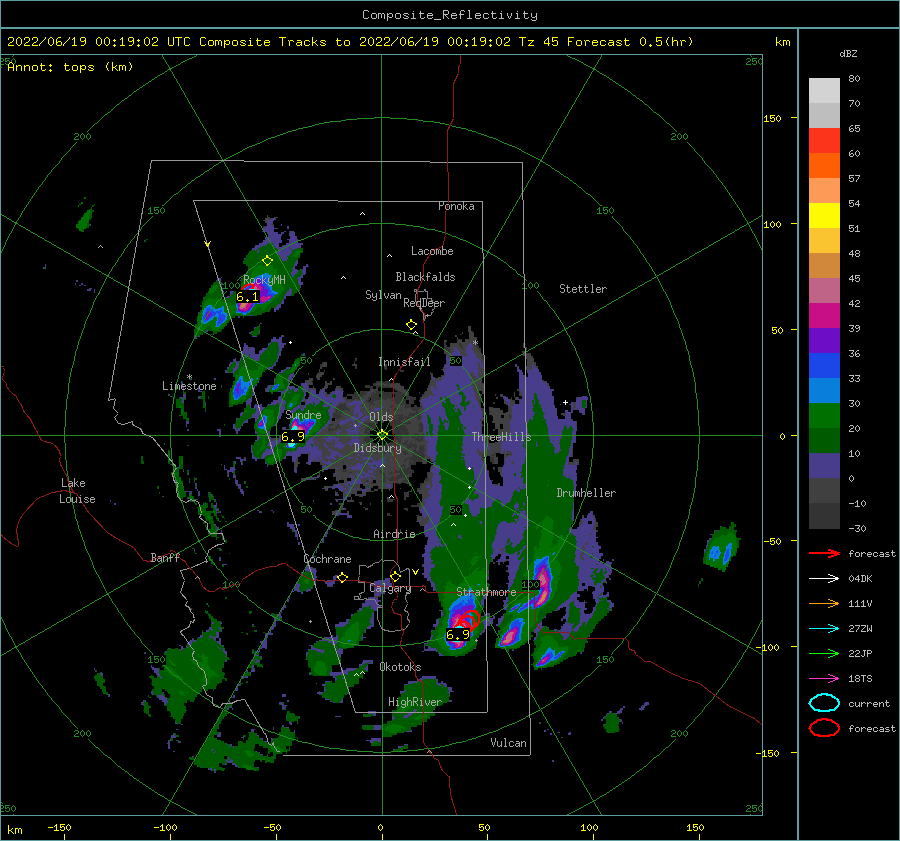Click the Innisfail town label
The height and width of the screenshot is (841, 900).
(x=404, y=362)
